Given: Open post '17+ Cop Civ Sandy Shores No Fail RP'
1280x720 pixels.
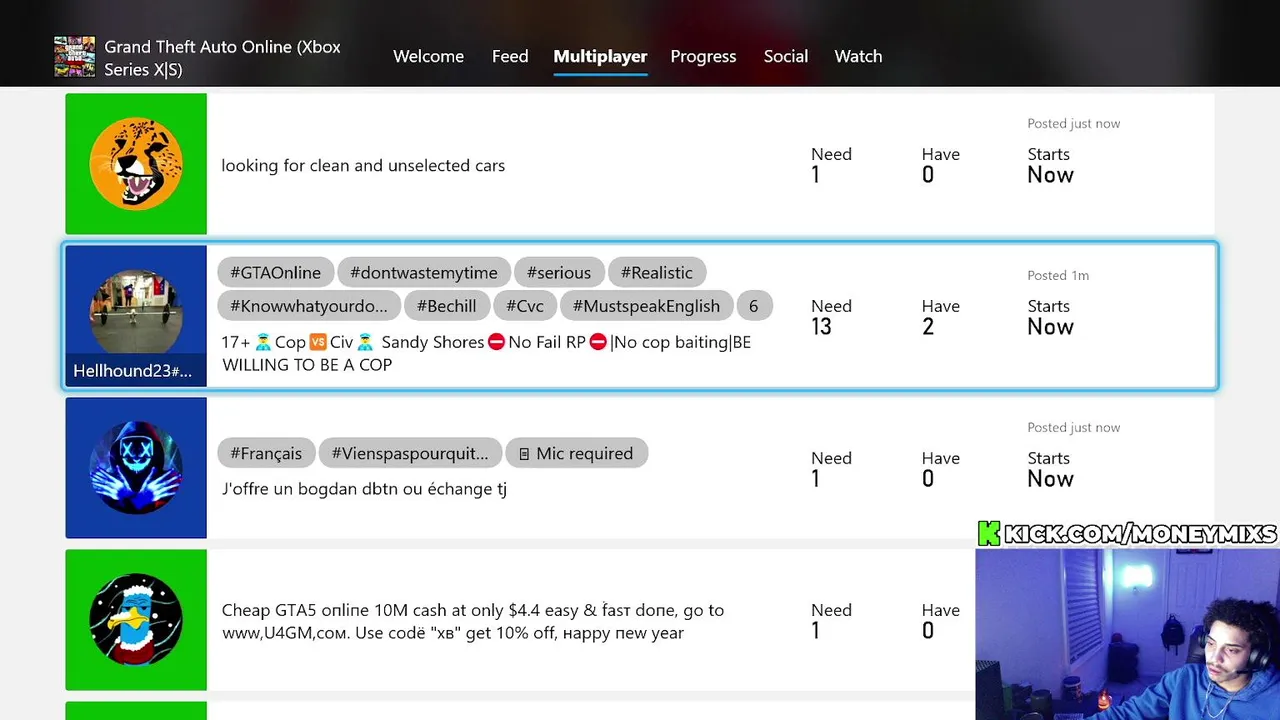Looking at the screenshot, I should click(640, 316).
